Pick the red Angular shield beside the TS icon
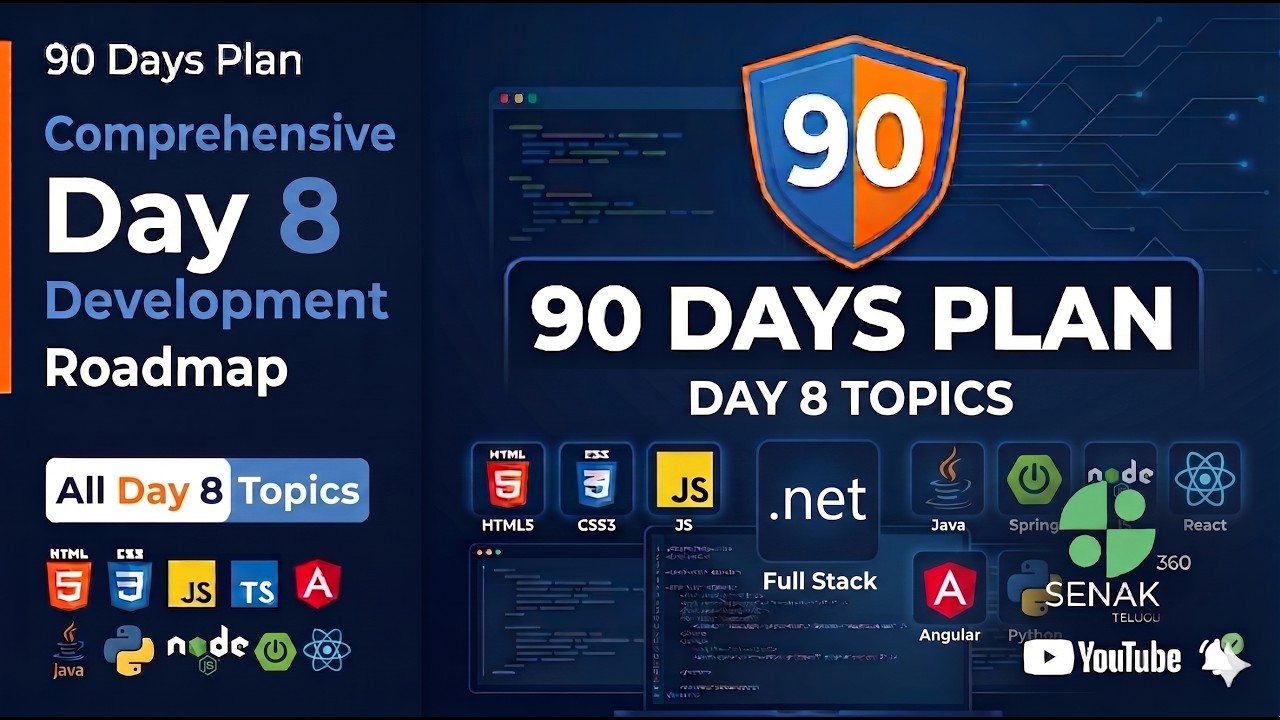Viewport: 1280px width, 720px height. (x=318, y=583)
